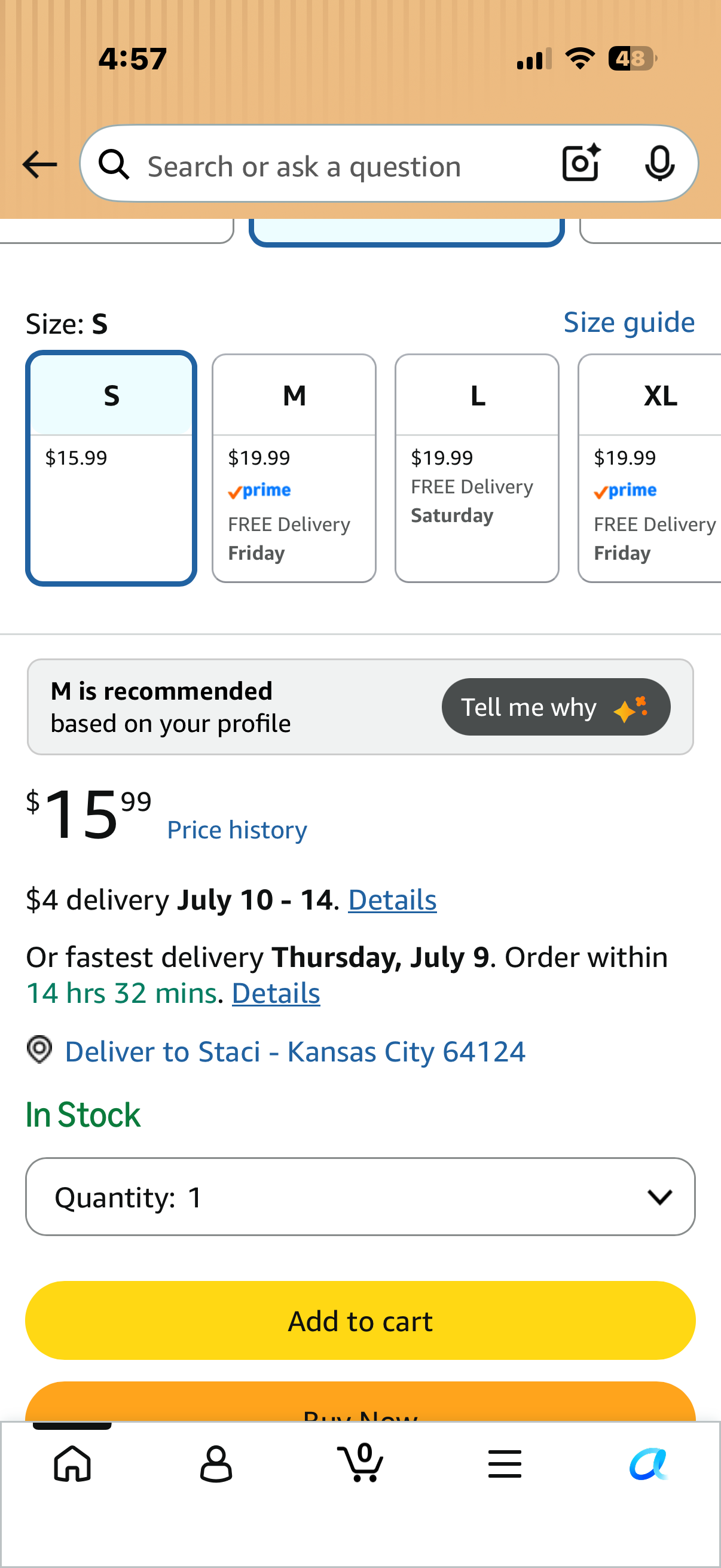Change delivery address to Staci Kansas City
Viewport: 721px width, 1568px height.
tap(295, 1051)
